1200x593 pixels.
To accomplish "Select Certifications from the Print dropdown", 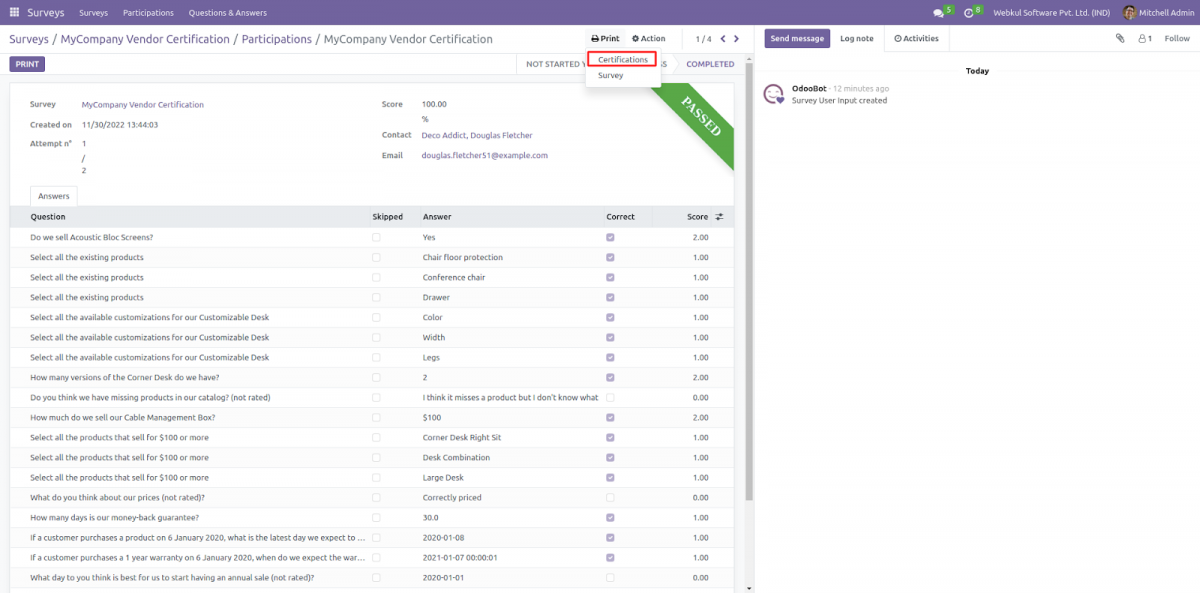I will click(x=621, y=59).
